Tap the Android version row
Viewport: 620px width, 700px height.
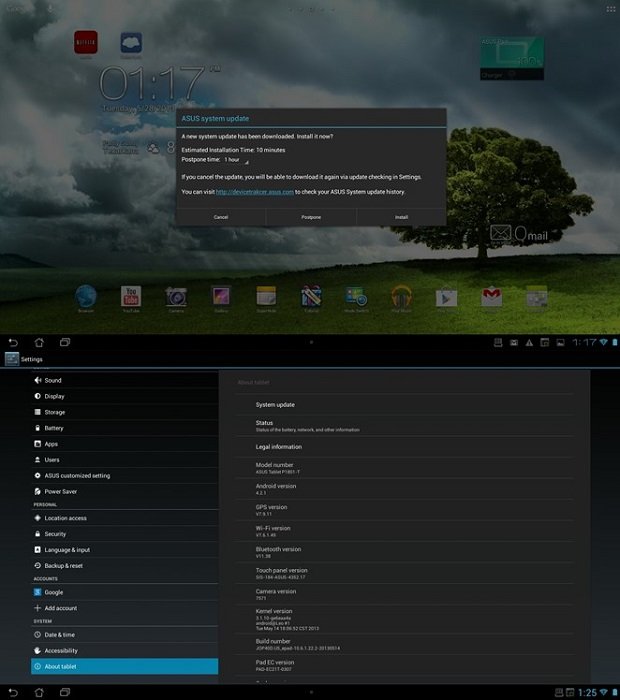pos(404,489)
